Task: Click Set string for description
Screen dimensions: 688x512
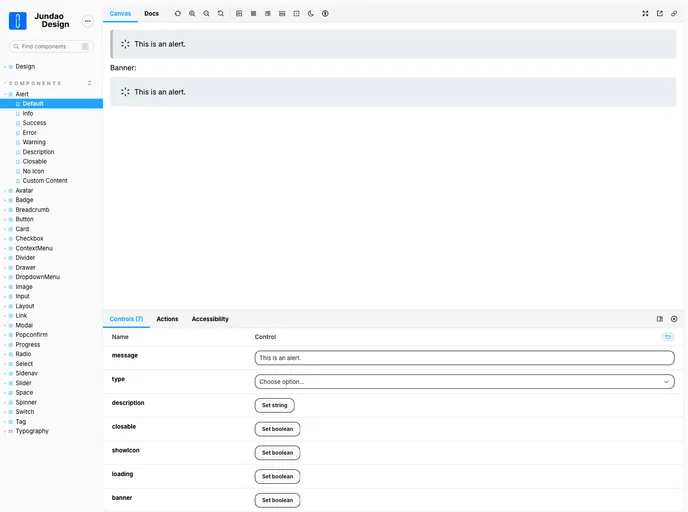Action: coord(274,405)
